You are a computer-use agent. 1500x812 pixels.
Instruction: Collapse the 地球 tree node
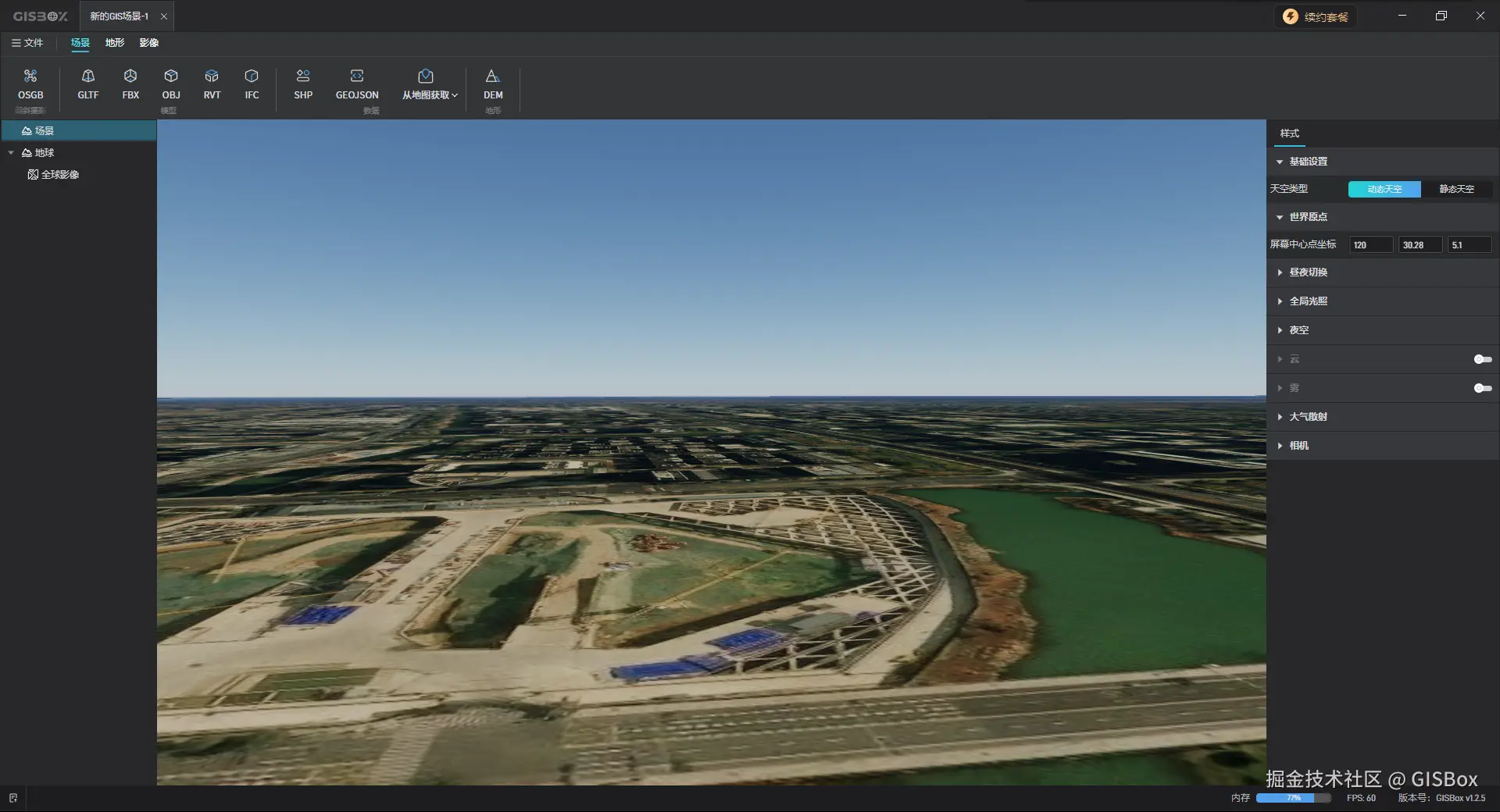coord(11,153)
